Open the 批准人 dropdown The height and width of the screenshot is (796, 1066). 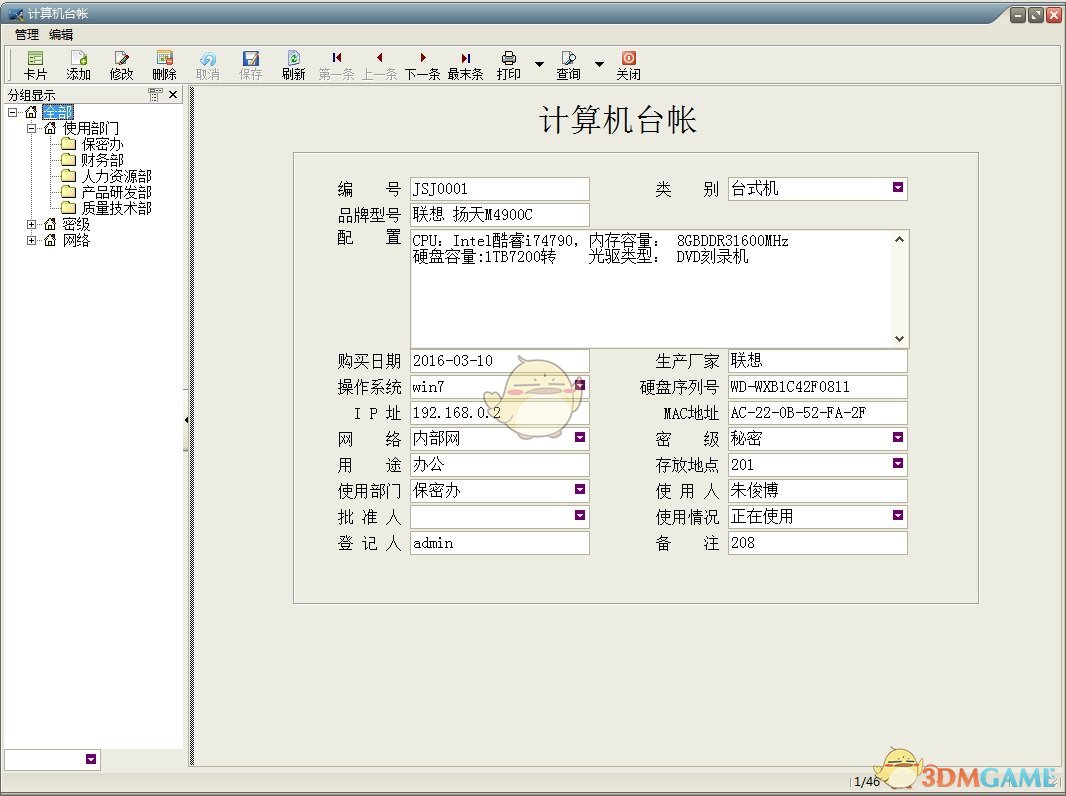(x=579, y=515)
